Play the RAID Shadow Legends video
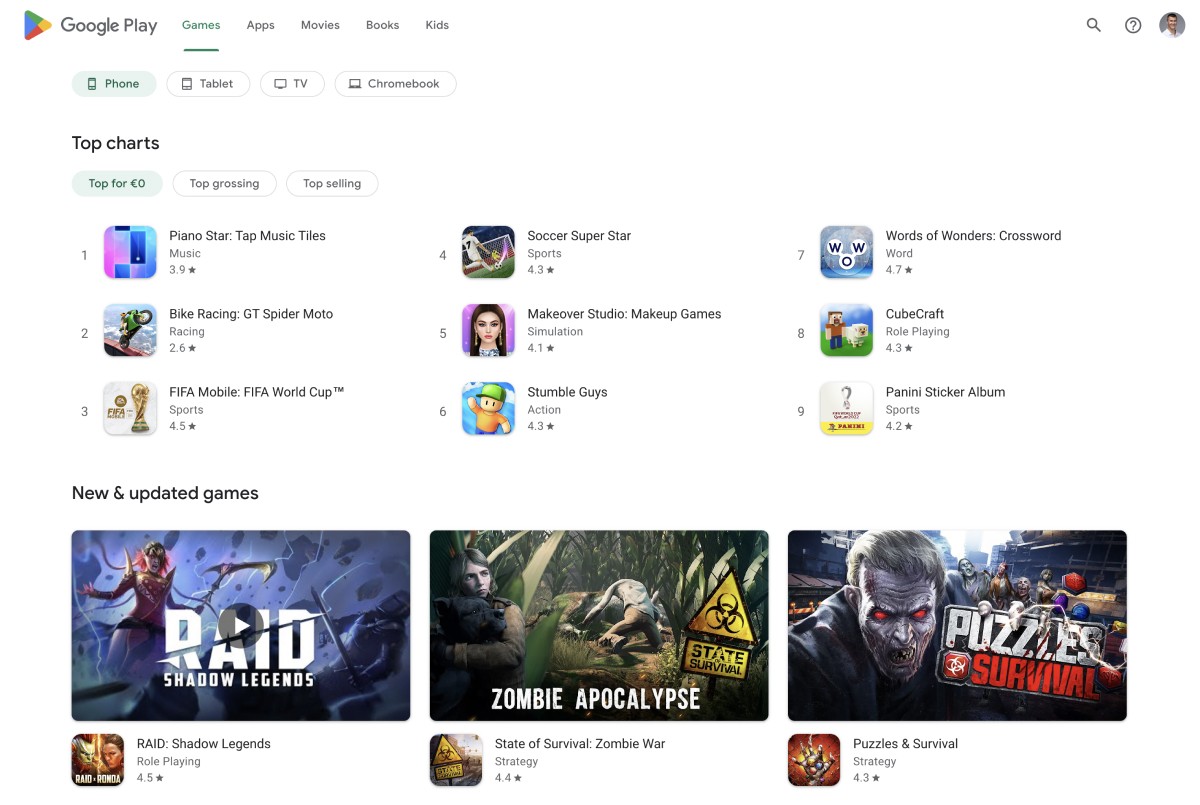This screenshot has height=805, width=1200. point(241,626)
